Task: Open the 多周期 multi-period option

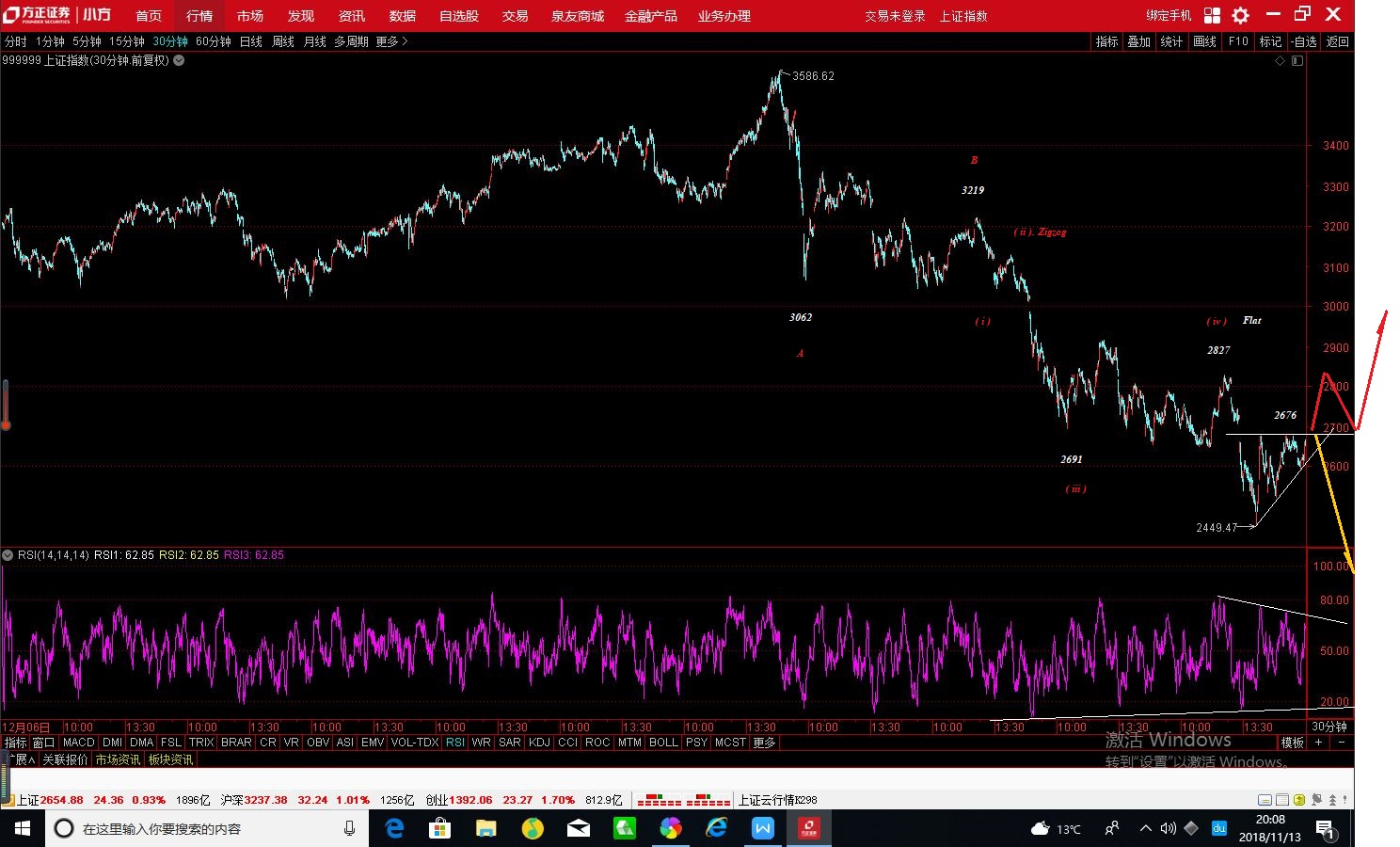Action: tap(351, 41)
